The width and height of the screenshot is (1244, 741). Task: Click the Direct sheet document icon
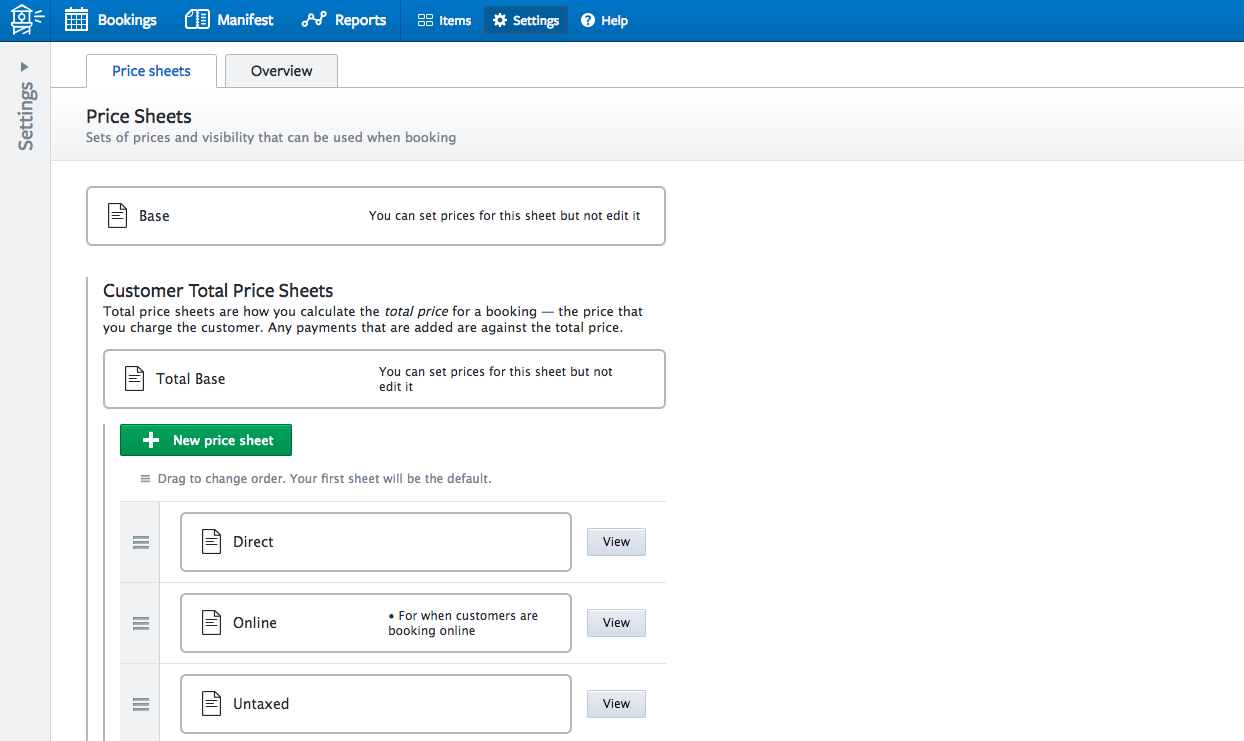211,542
